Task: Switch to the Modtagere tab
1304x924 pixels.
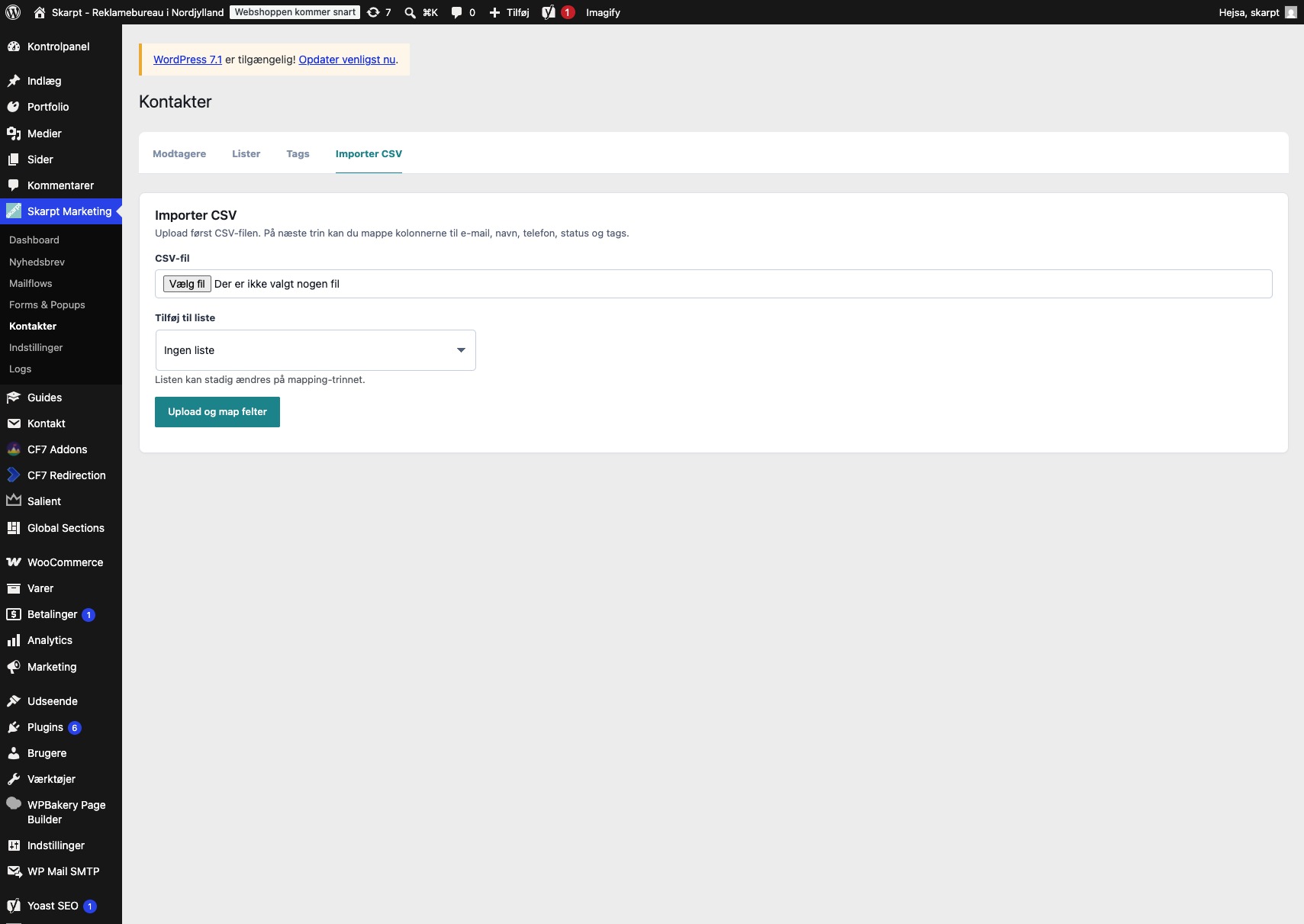Action: [x=179, y=153]
